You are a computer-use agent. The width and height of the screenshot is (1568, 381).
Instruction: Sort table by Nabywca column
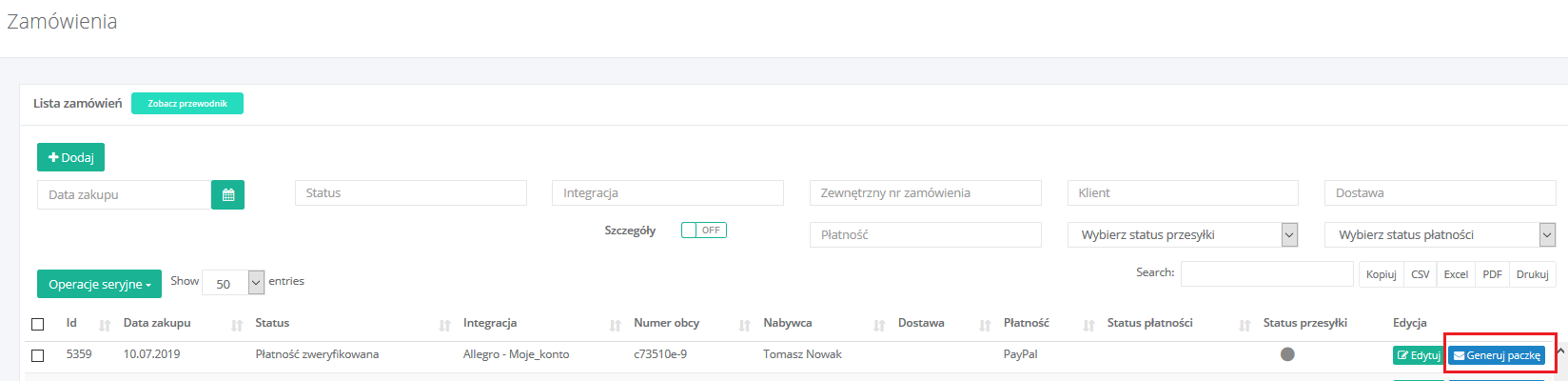tap(788, 323)
